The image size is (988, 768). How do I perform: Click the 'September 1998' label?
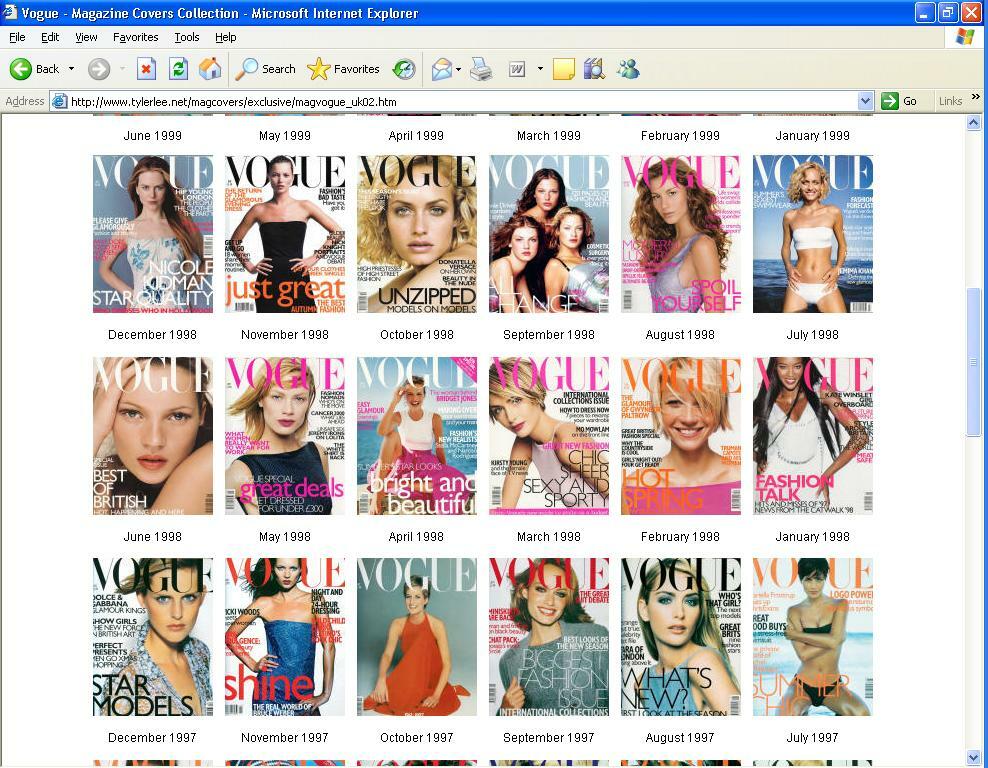pos(549,335)
